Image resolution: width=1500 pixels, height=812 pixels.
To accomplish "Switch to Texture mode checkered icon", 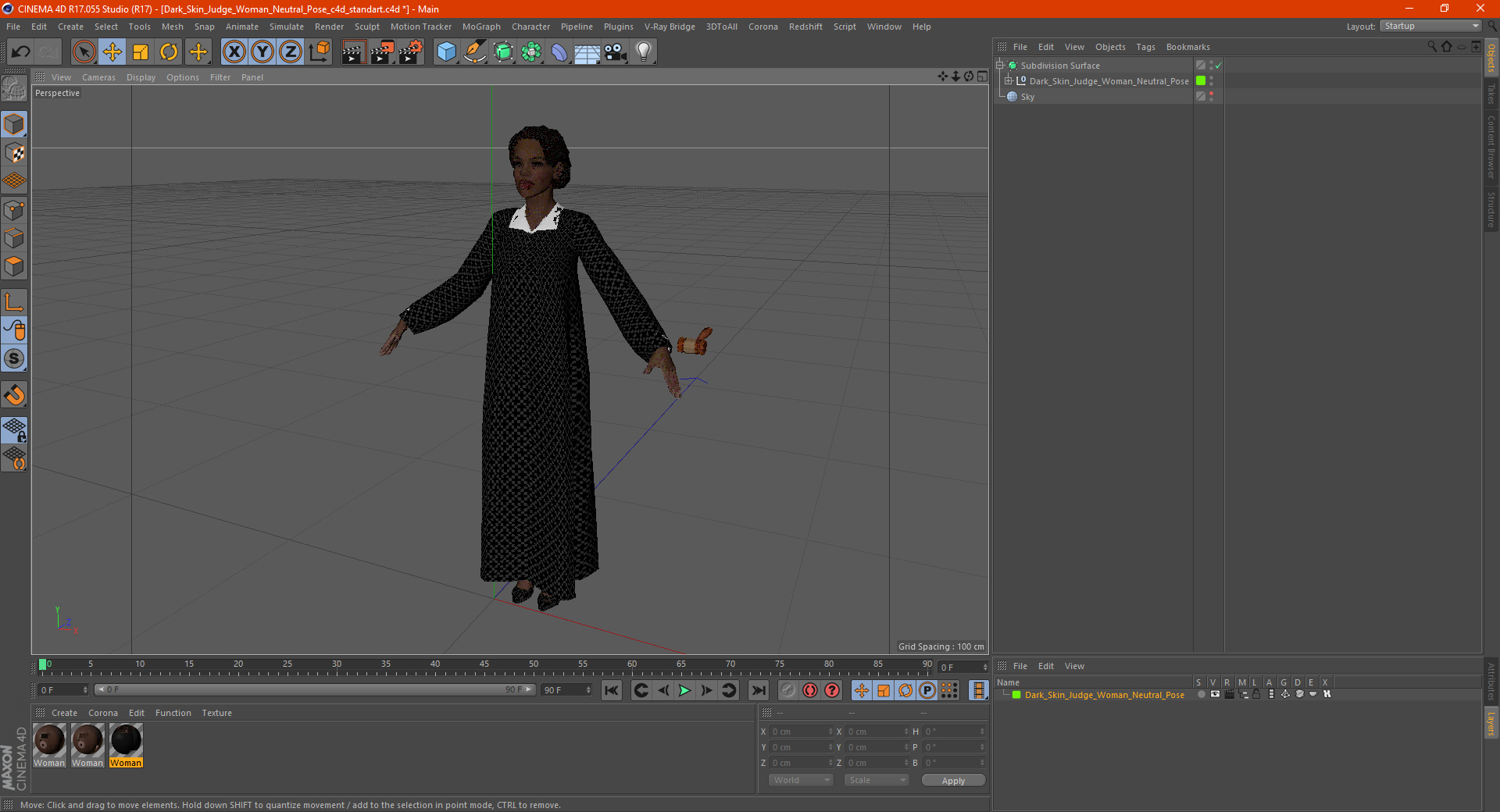I will pos(14,153).
